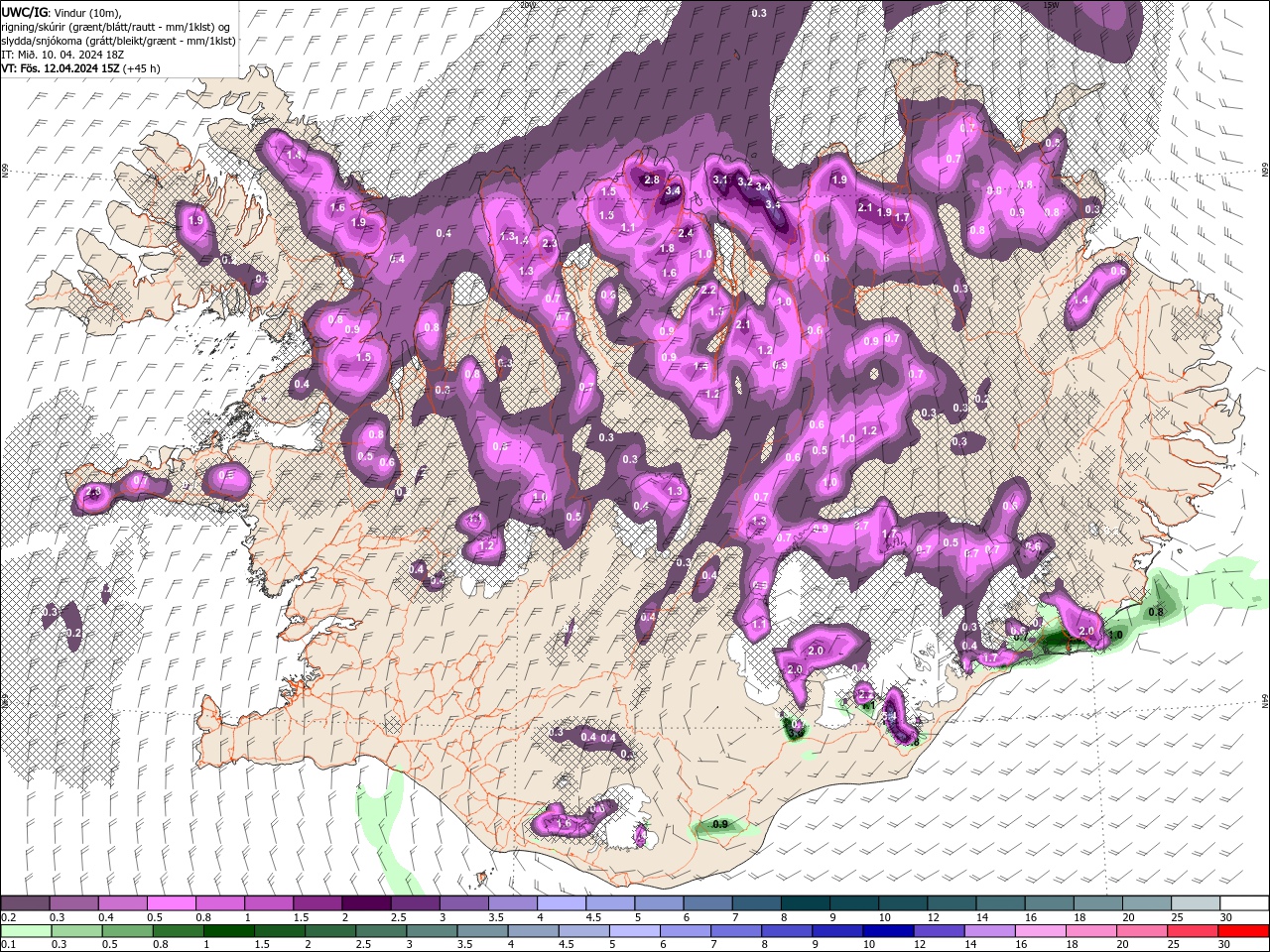Pick the light periwinkle swatch at 5 on rain scale
Screen dimensions: 1270x952
tap(635, 931)
